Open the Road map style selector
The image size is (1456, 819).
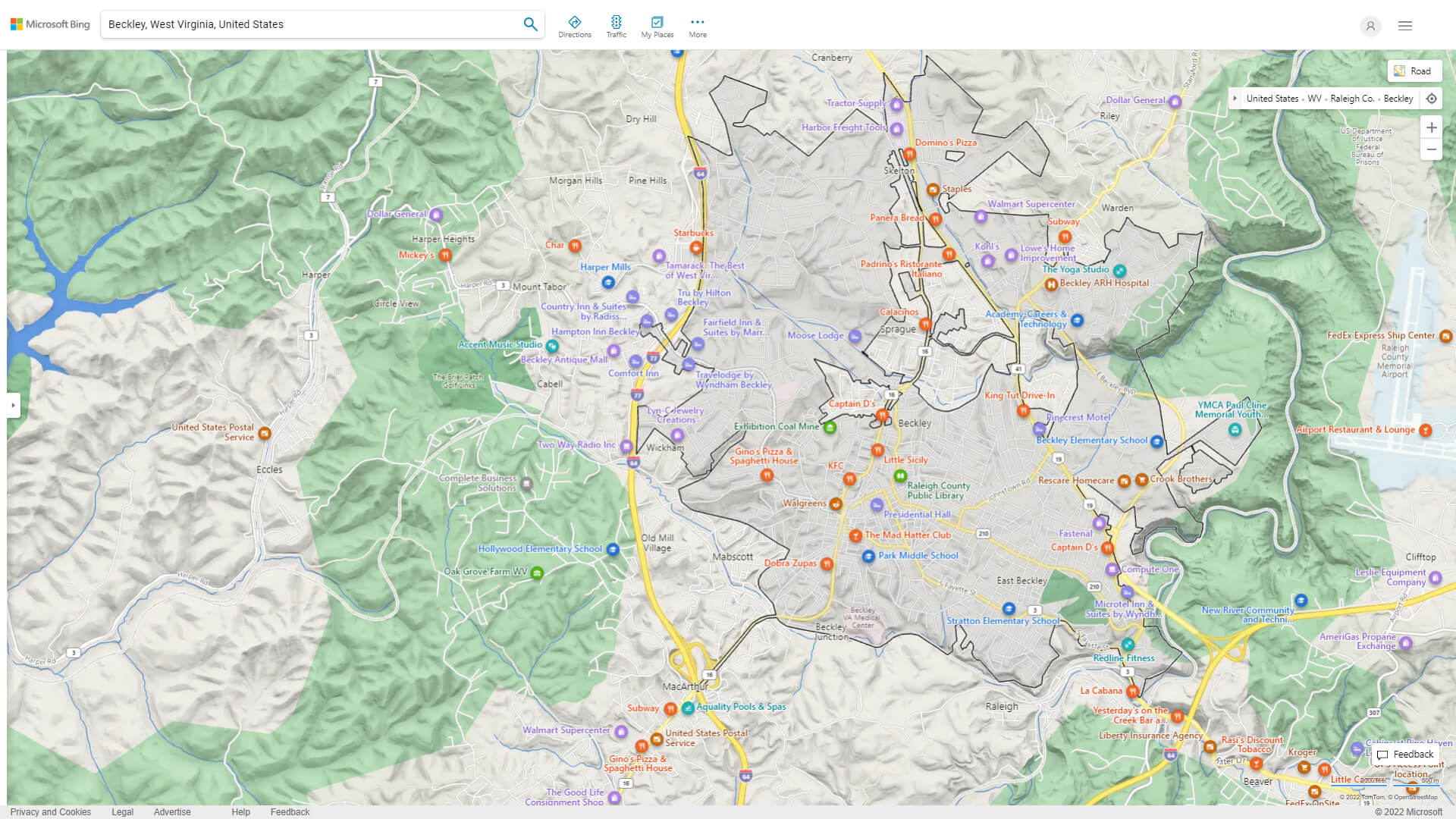(x=1414, y=71)
